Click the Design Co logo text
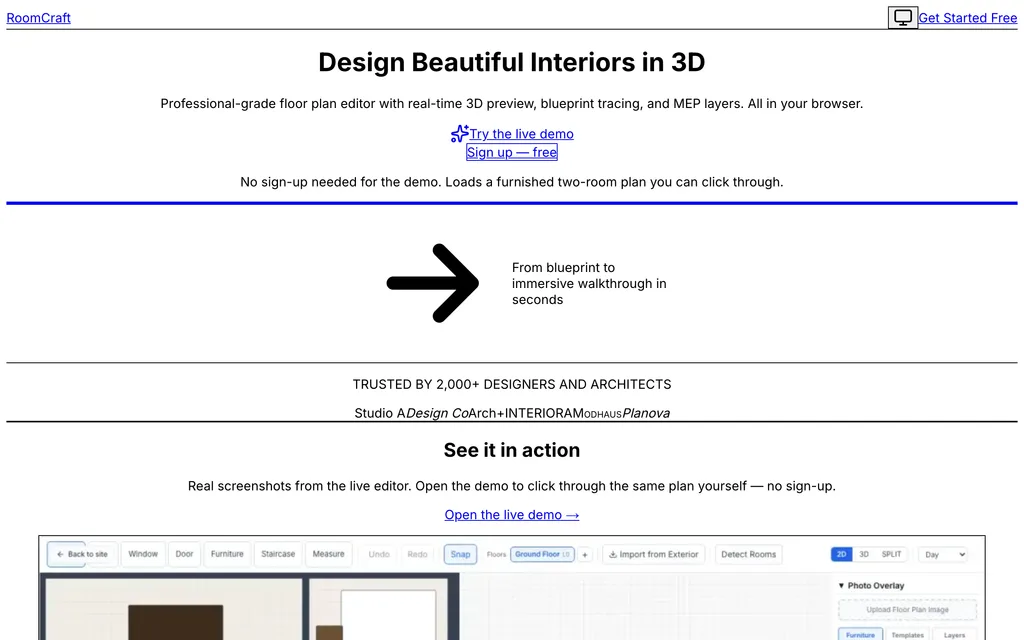Screen dimensions: 1024x640 pyautogui.click(x=437, y=413)
